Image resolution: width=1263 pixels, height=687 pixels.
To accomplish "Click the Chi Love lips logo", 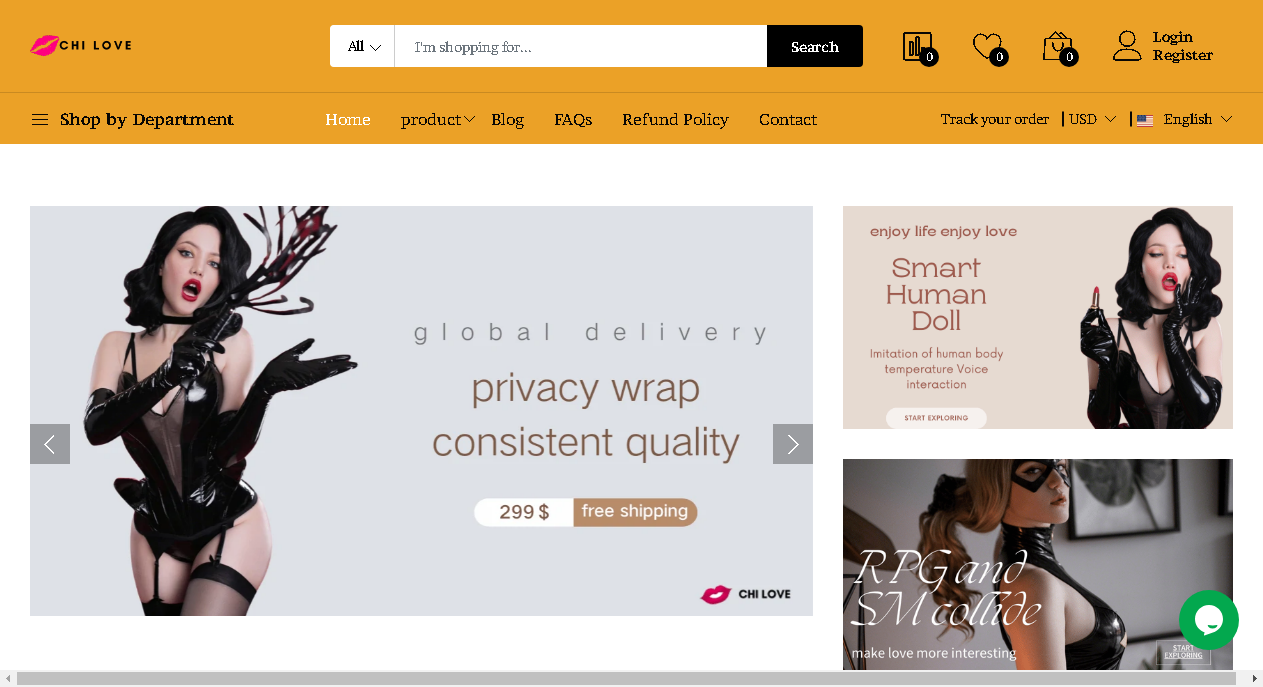I will (x=81, y=45).
